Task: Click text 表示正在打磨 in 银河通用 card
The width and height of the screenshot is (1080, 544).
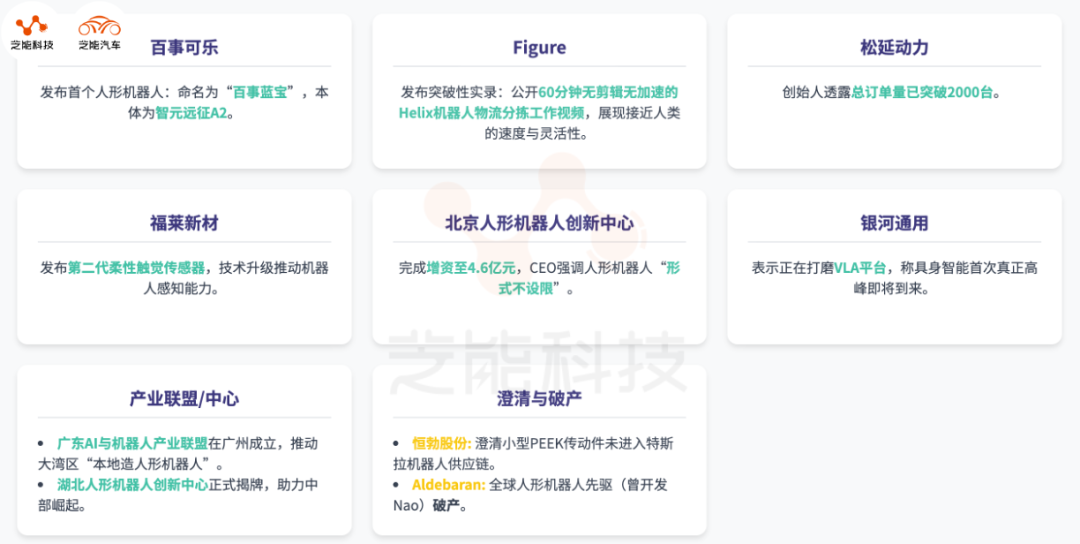Action: (793, 268)
